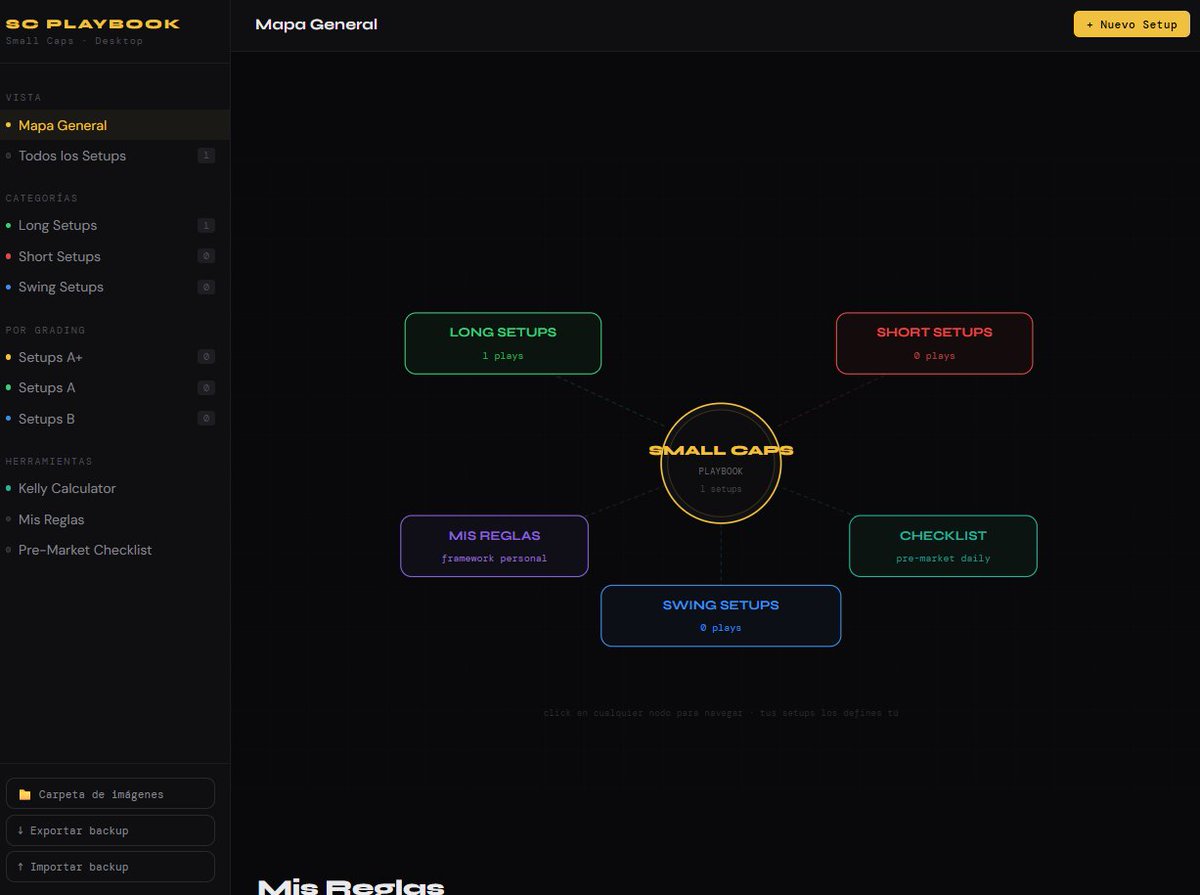
Task: Click the SWING SETUPS map node
Action: point(721,616)
